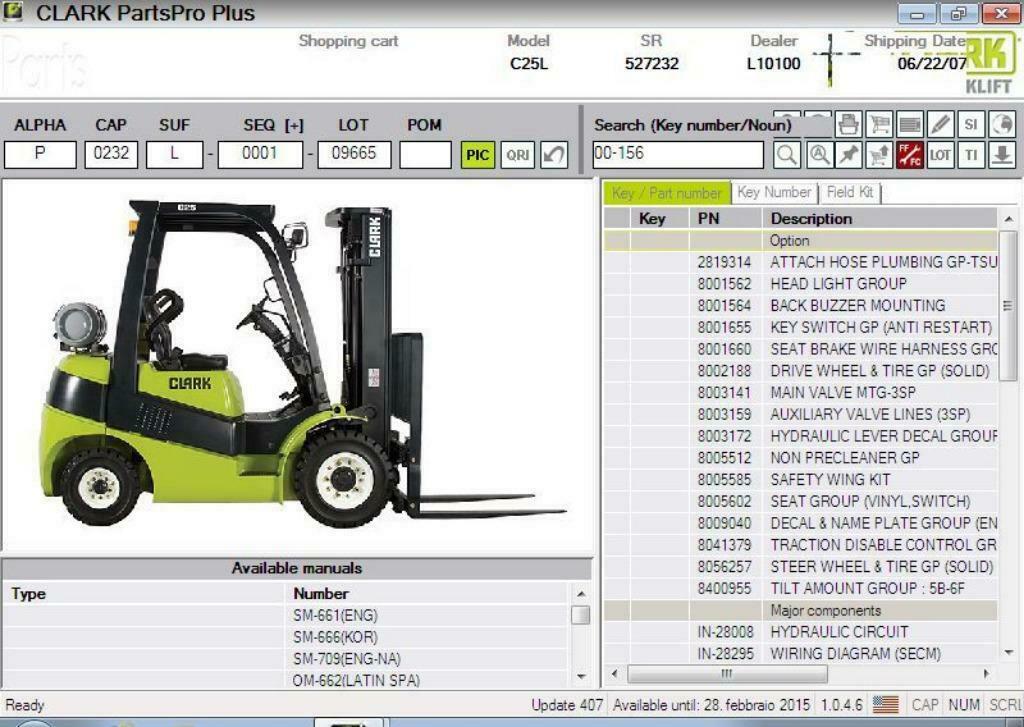
Task: Select SEAT GROUP (VINYL,SWITCH) row
Action: (x=801, y=502)
